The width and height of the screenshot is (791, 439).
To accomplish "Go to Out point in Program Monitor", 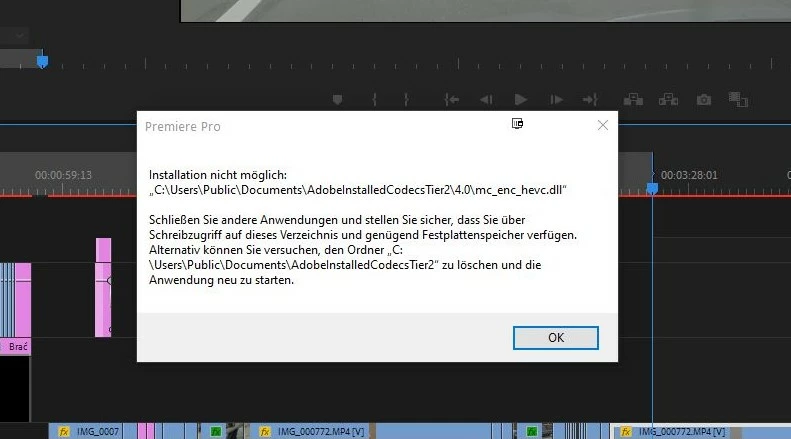I will click(x=590, y=100).
